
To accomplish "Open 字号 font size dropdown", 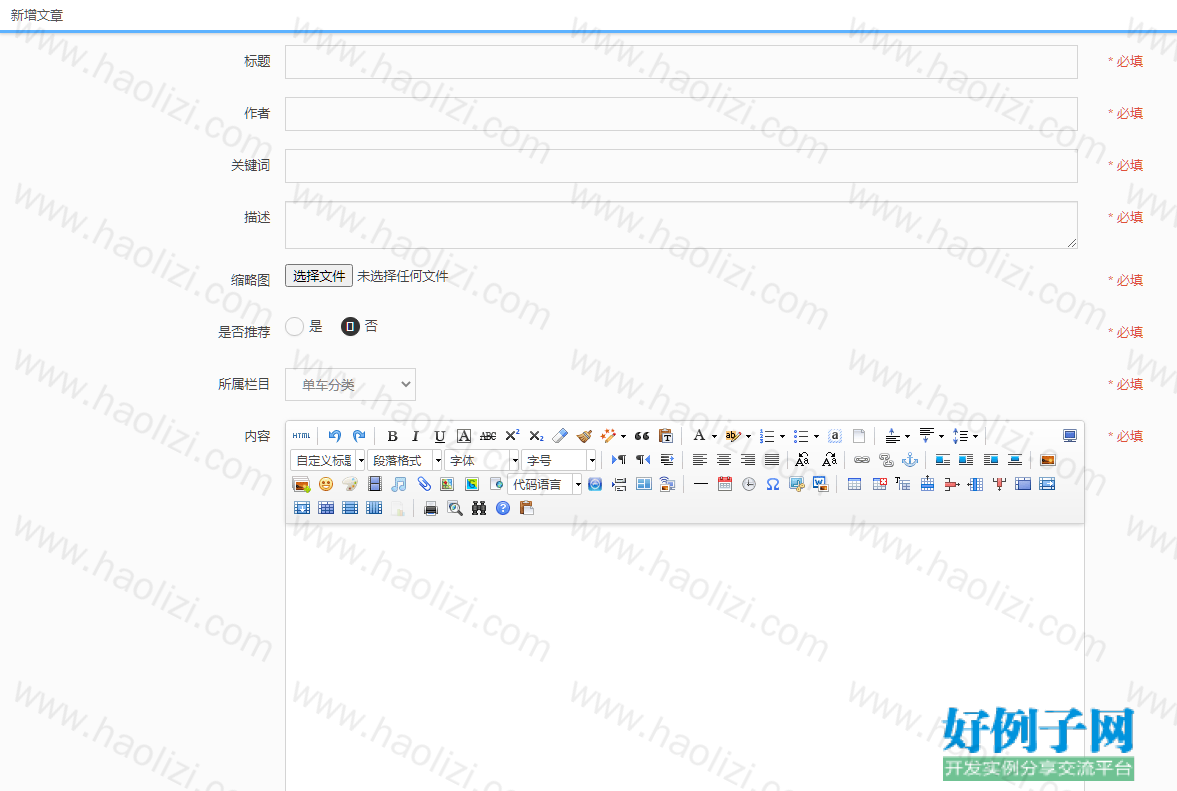I will (x=559, y=460).
